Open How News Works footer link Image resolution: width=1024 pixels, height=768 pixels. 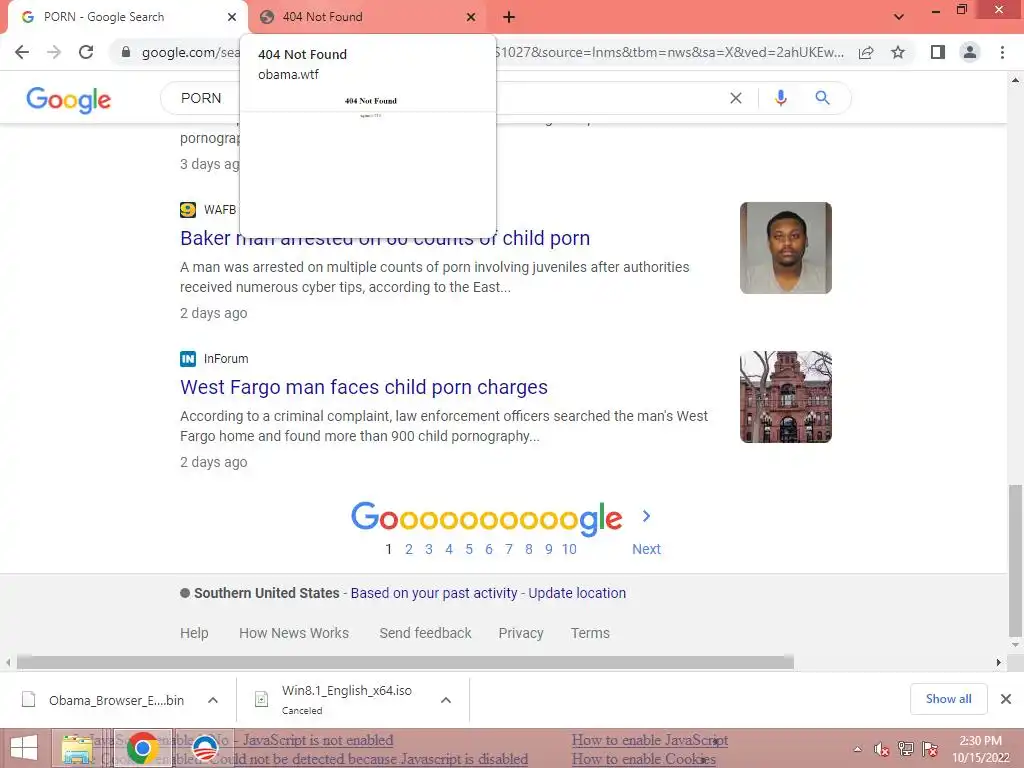tap(294, 633)
